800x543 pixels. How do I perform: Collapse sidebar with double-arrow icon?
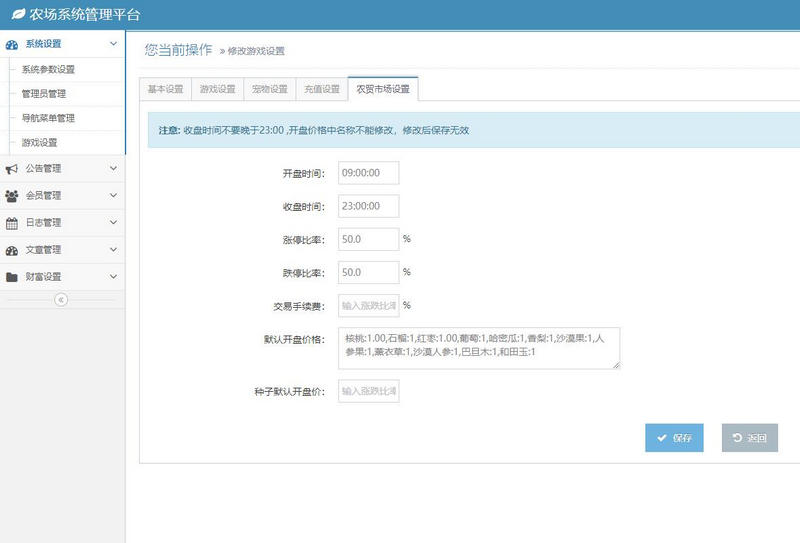(61, 300)
